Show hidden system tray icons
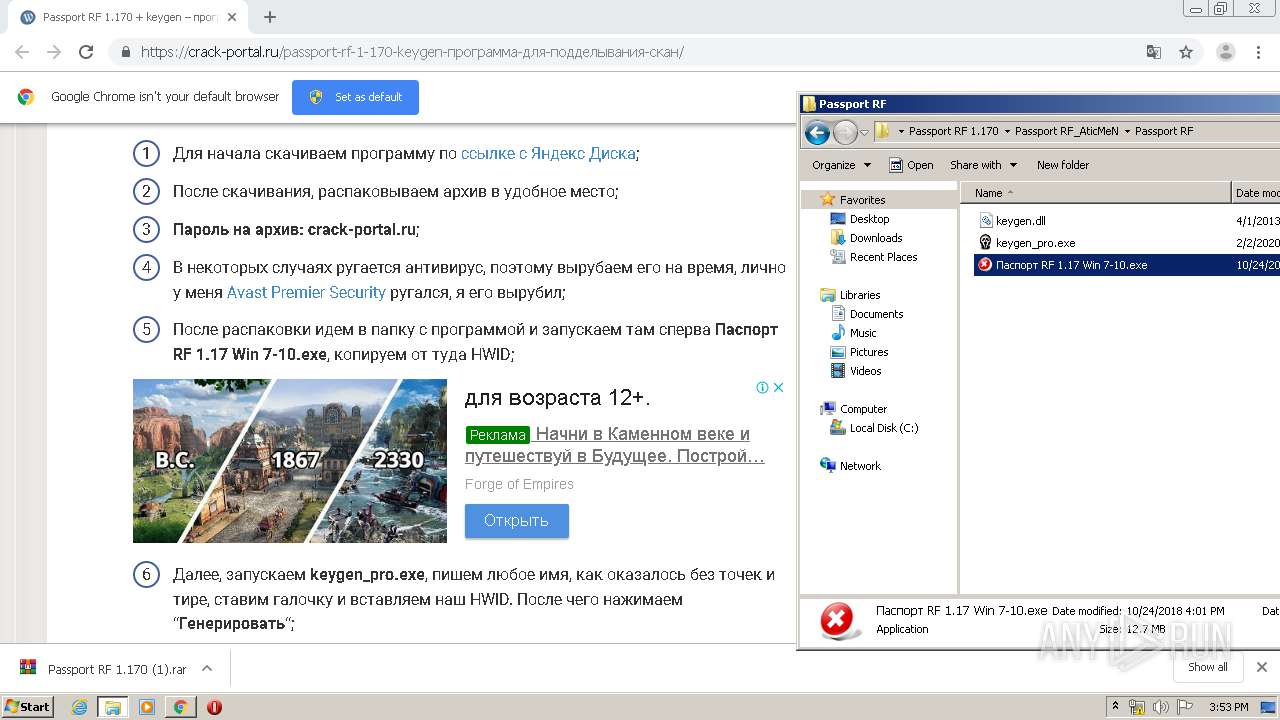Viewport: 1280px width, 720px height. pyautogui.click(x=1115, y=707)
